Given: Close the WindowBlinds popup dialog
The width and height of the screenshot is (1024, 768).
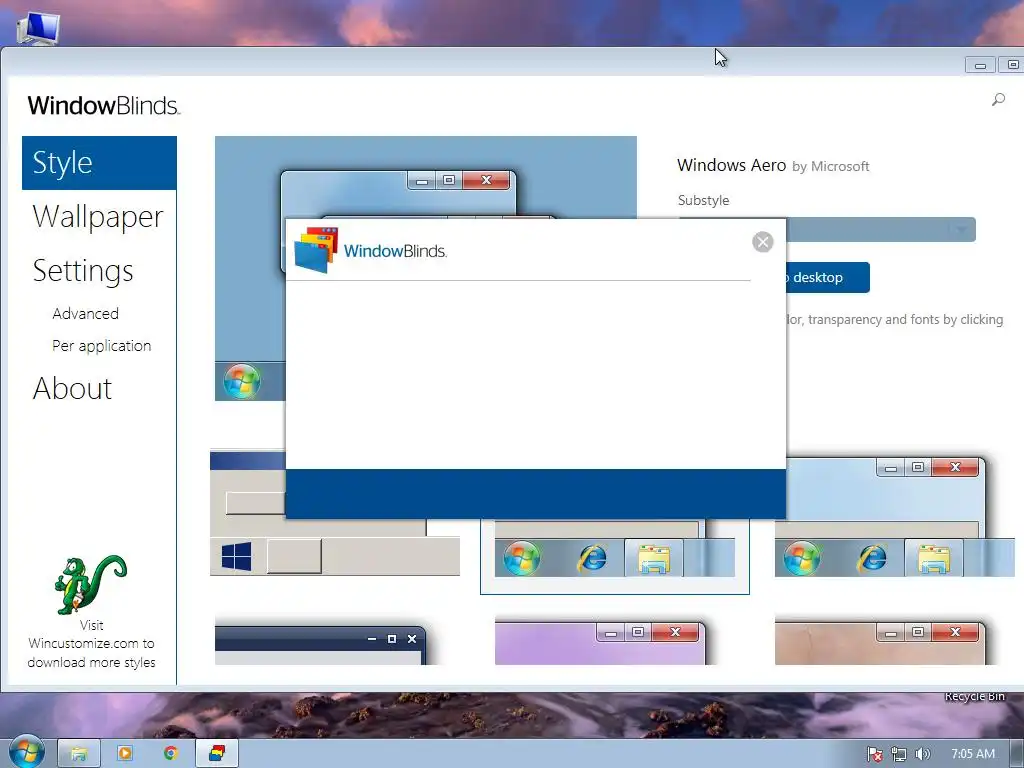Looking at the screenshot, I should pos(762,242).
